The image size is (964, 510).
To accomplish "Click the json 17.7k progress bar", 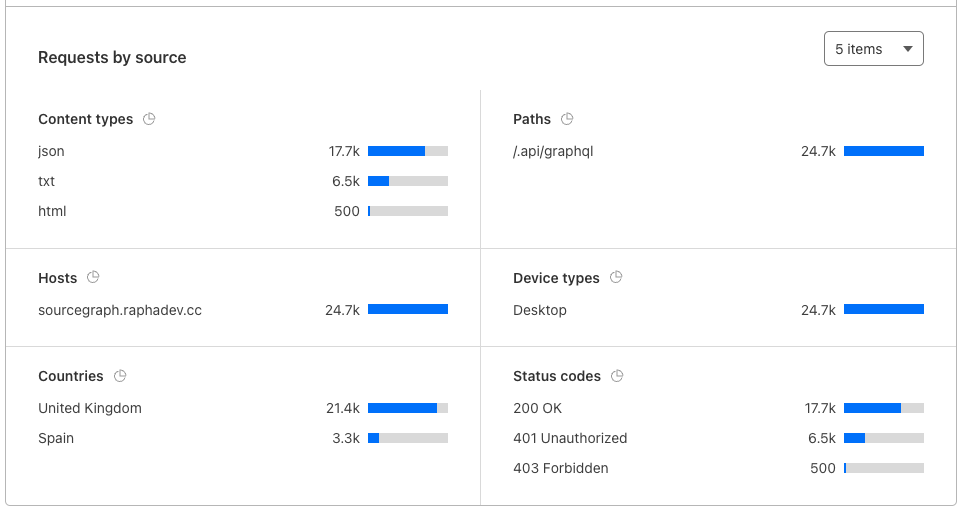I will [x=408, y=151].
